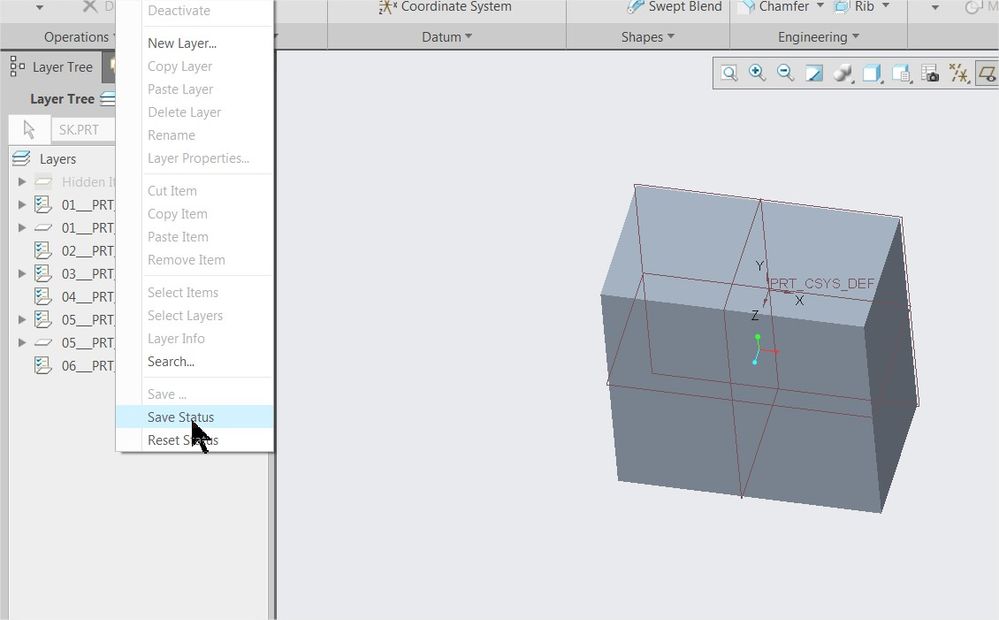
Task: Expand the Hidden Items layer node
Action: click(22, 182)
